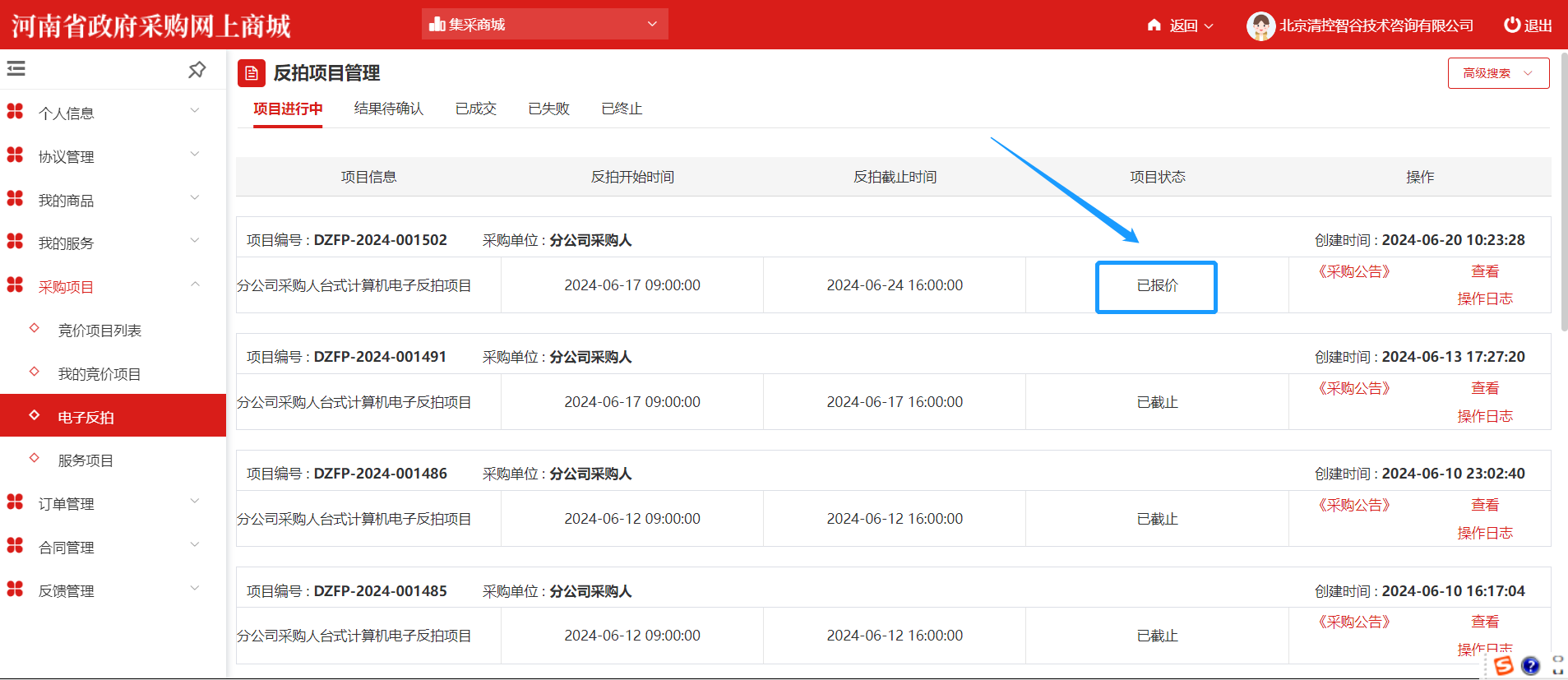Expand the 反馈管理 menu chevron
The height and width of the screenshot is (680, 1568).
click(x=195, y=588)
